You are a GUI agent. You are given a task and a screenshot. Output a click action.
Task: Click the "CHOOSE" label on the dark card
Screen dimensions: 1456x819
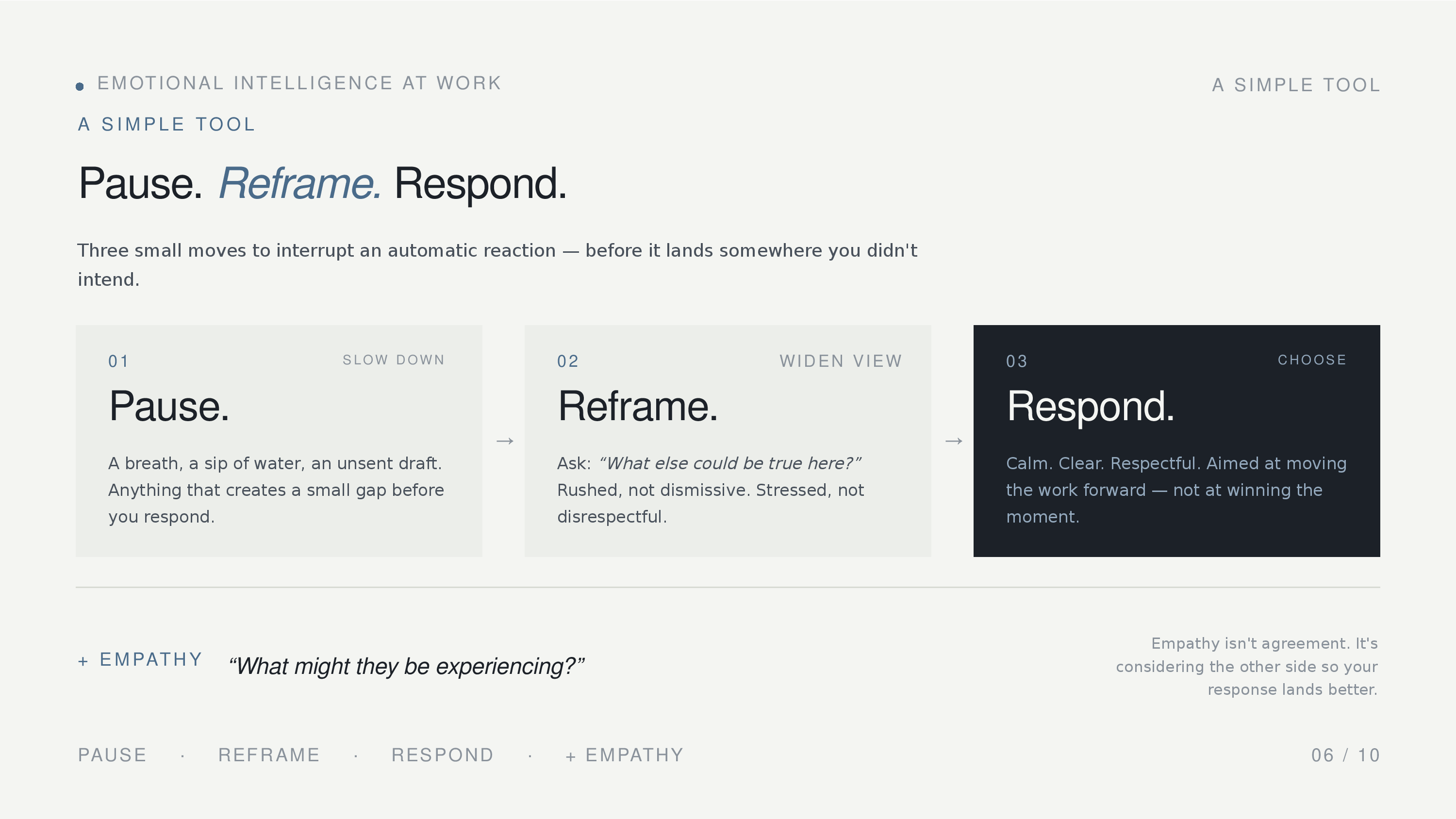tap(1312, 360)
